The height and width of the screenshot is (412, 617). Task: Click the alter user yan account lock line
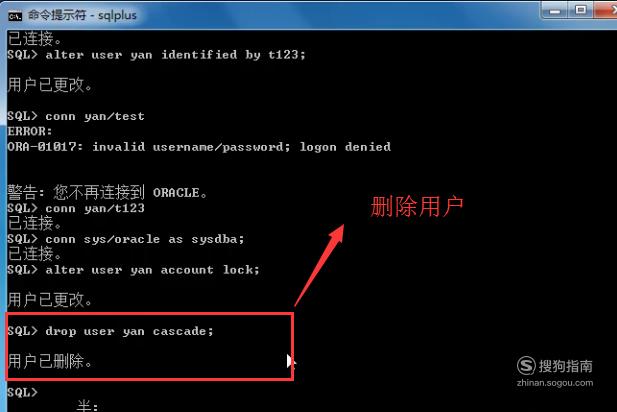133,270
